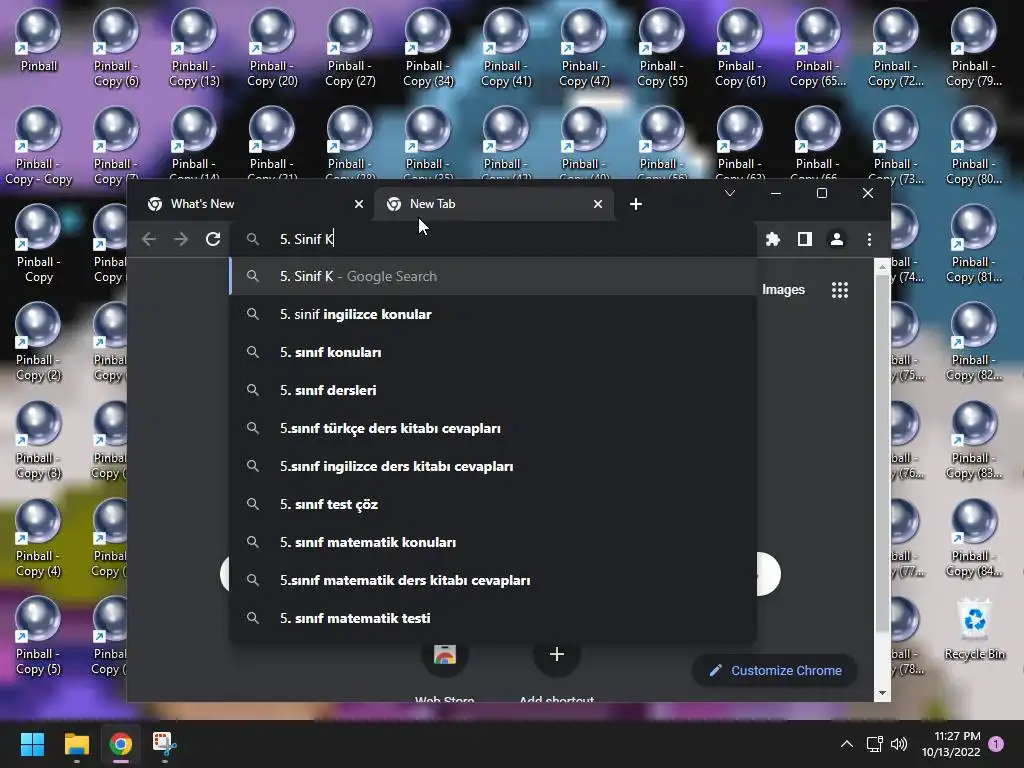Select the 'Pinball - Copy (2)' shortcut
Screen dimensions: 1024x768
point(39,342)
